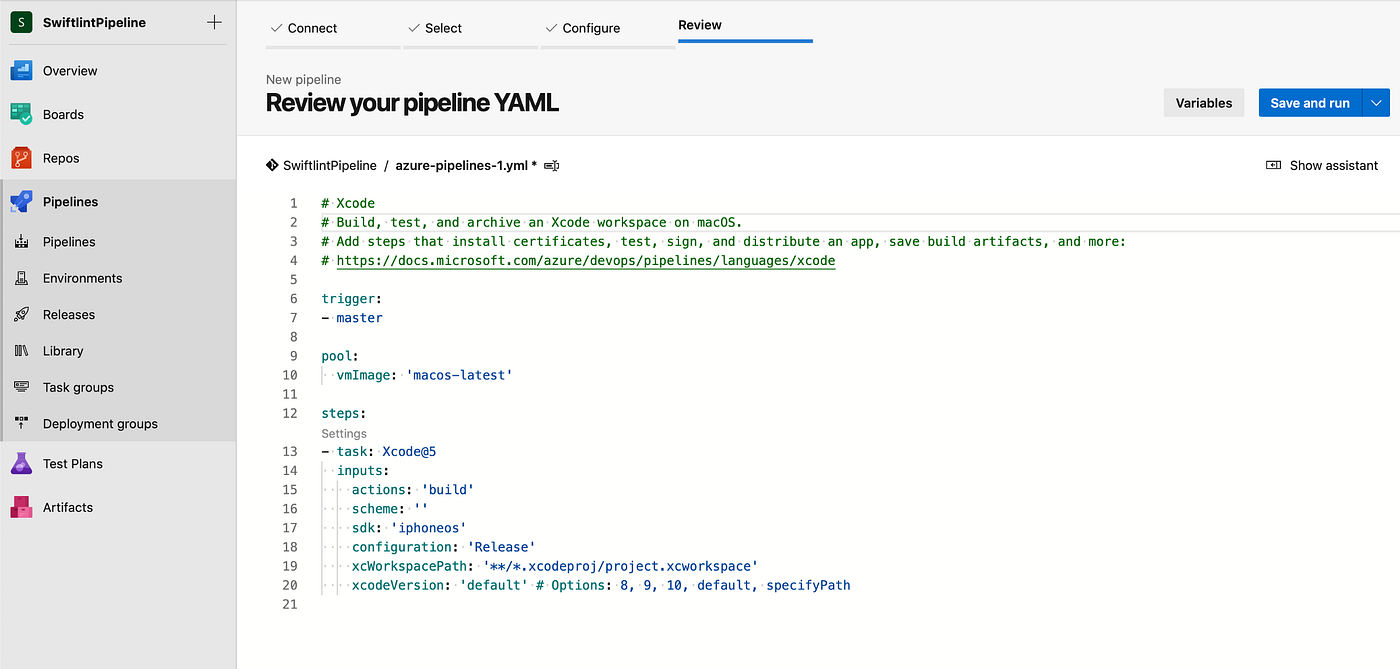Click the scheme value on line 16

[421, 509]
